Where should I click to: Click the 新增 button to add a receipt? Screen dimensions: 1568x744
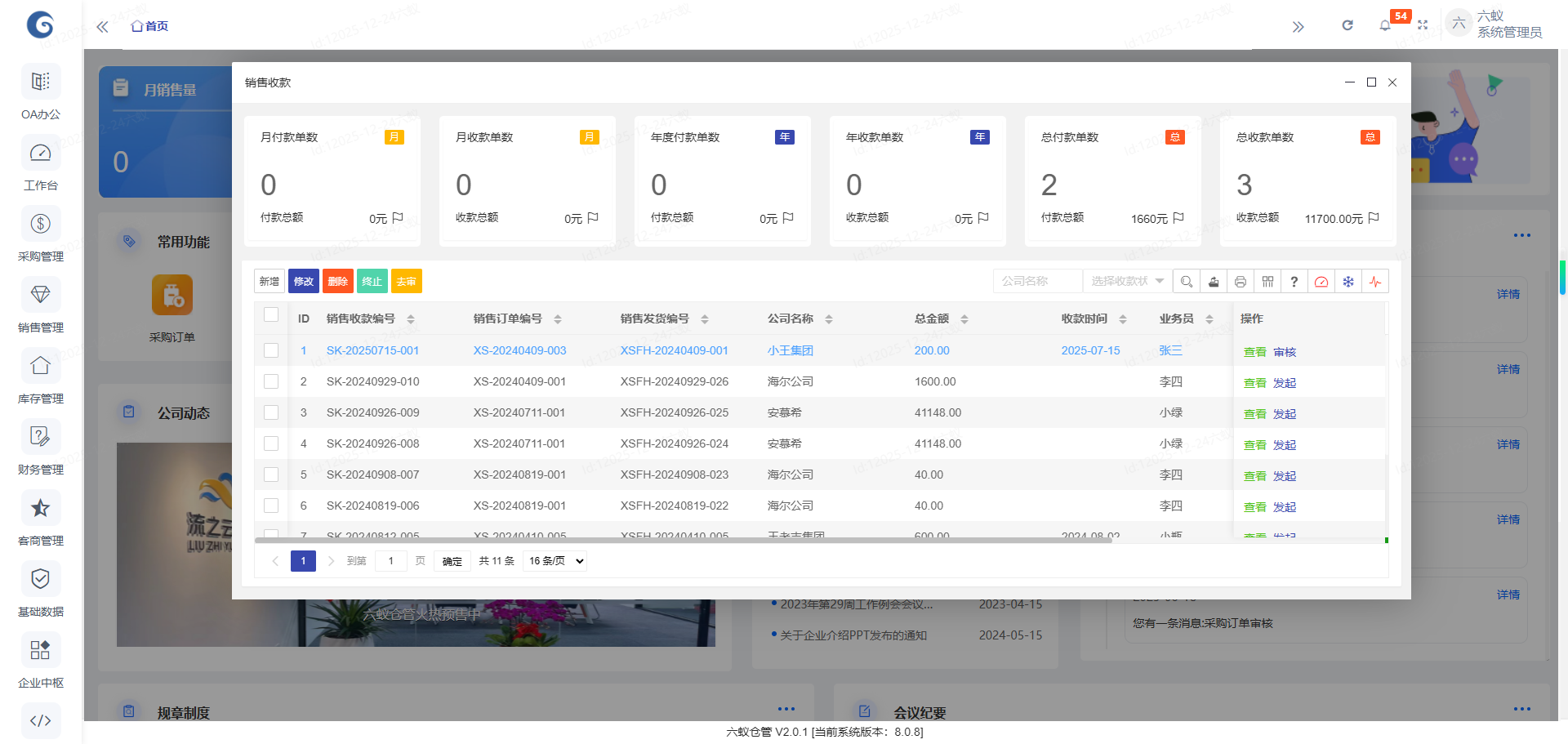pos(269,281)
